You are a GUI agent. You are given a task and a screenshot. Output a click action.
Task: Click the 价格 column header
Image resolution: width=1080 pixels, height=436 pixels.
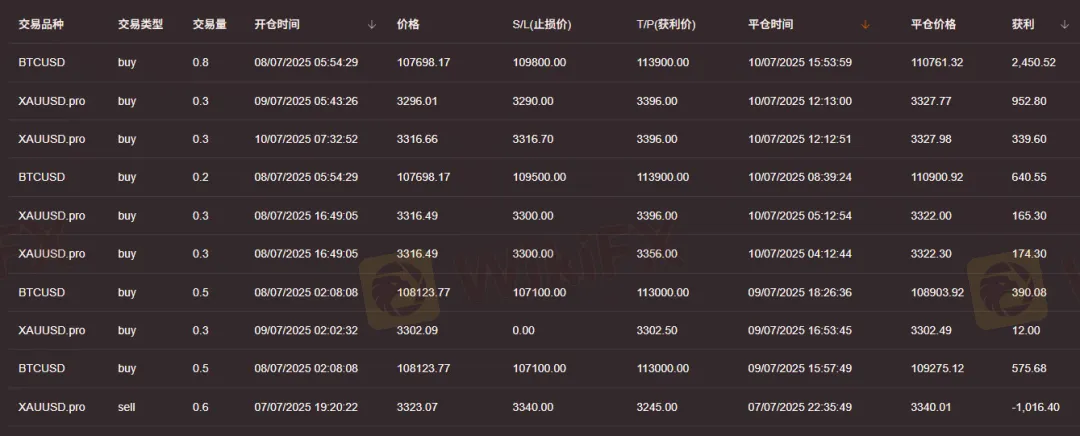point(408,25)
